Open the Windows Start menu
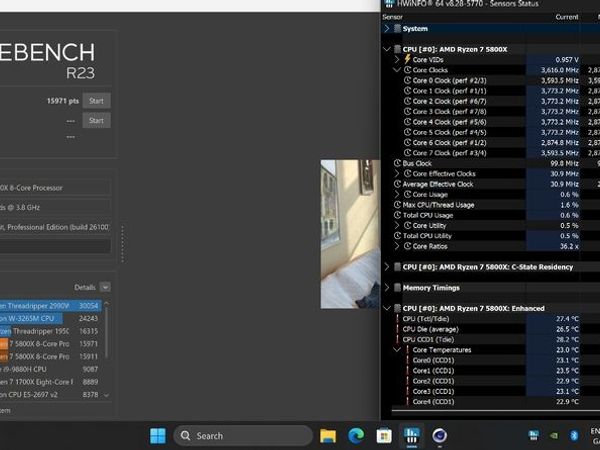Viewport: 600px width, 450px height. tap(158, 435)
